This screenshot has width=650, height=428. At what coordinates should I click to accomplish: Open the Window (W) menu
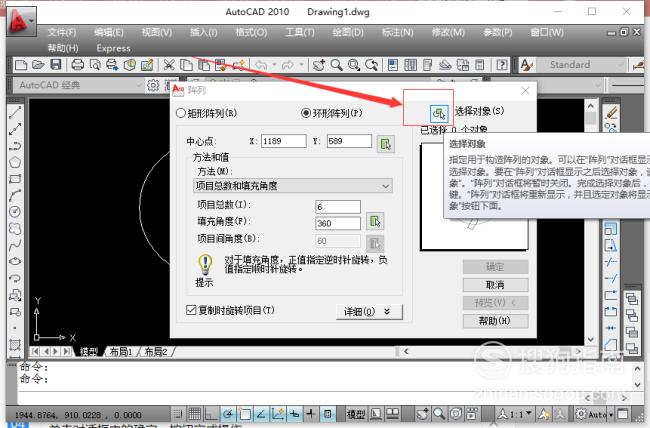coord(547,32)
